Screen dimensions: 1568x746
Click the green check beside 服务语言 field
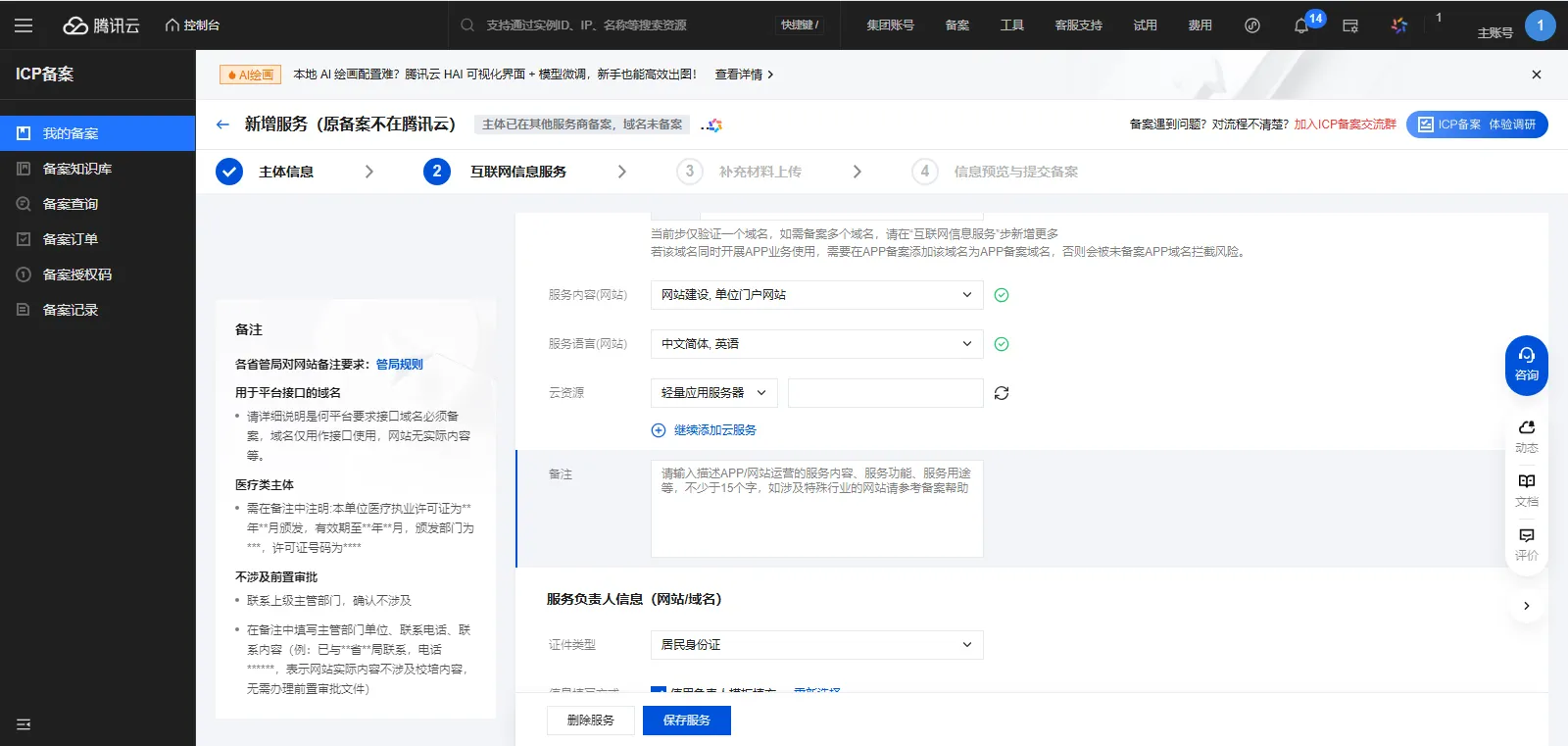[x=1002, y=344]
